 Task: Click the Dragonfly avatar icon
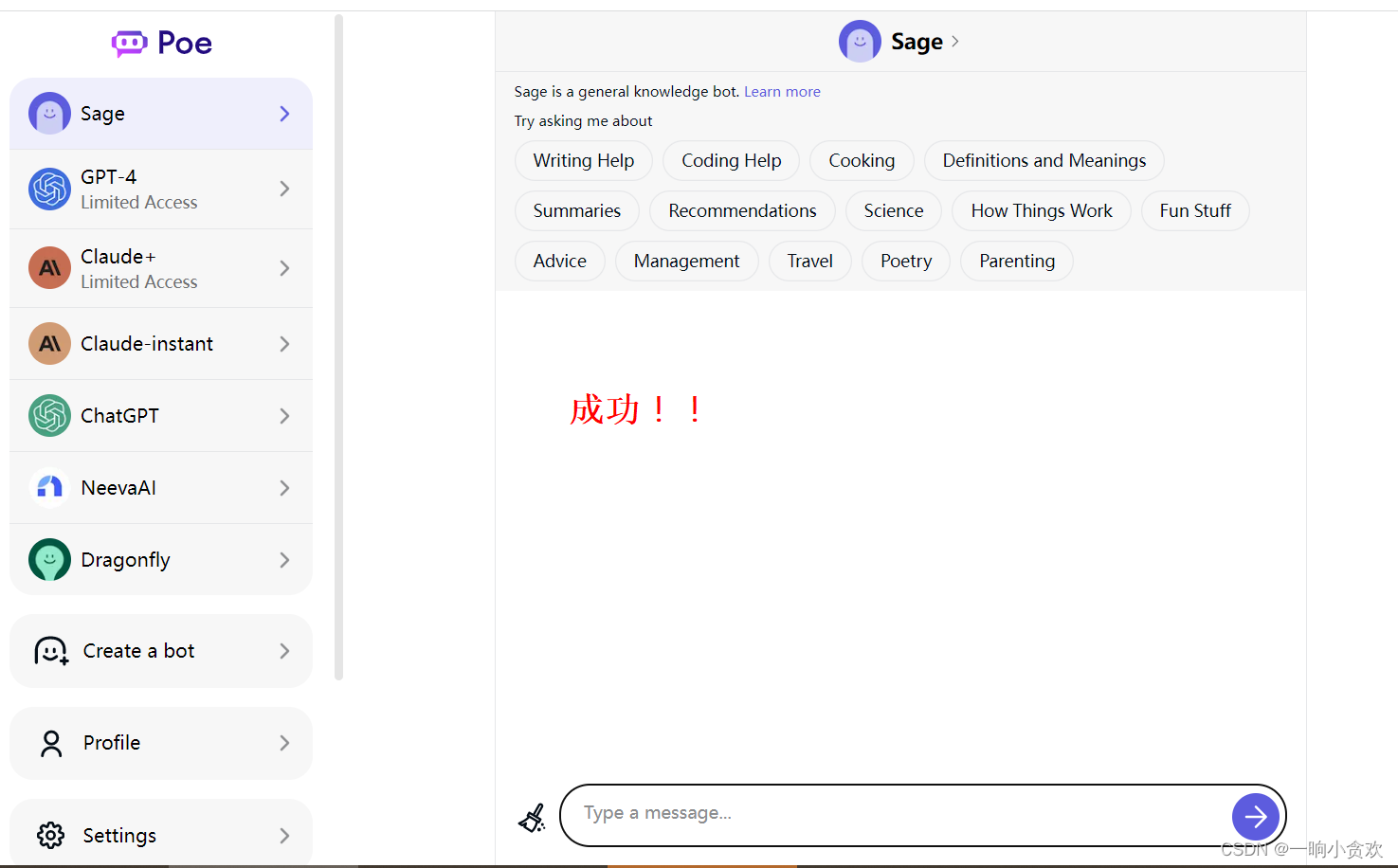point(49,560)
